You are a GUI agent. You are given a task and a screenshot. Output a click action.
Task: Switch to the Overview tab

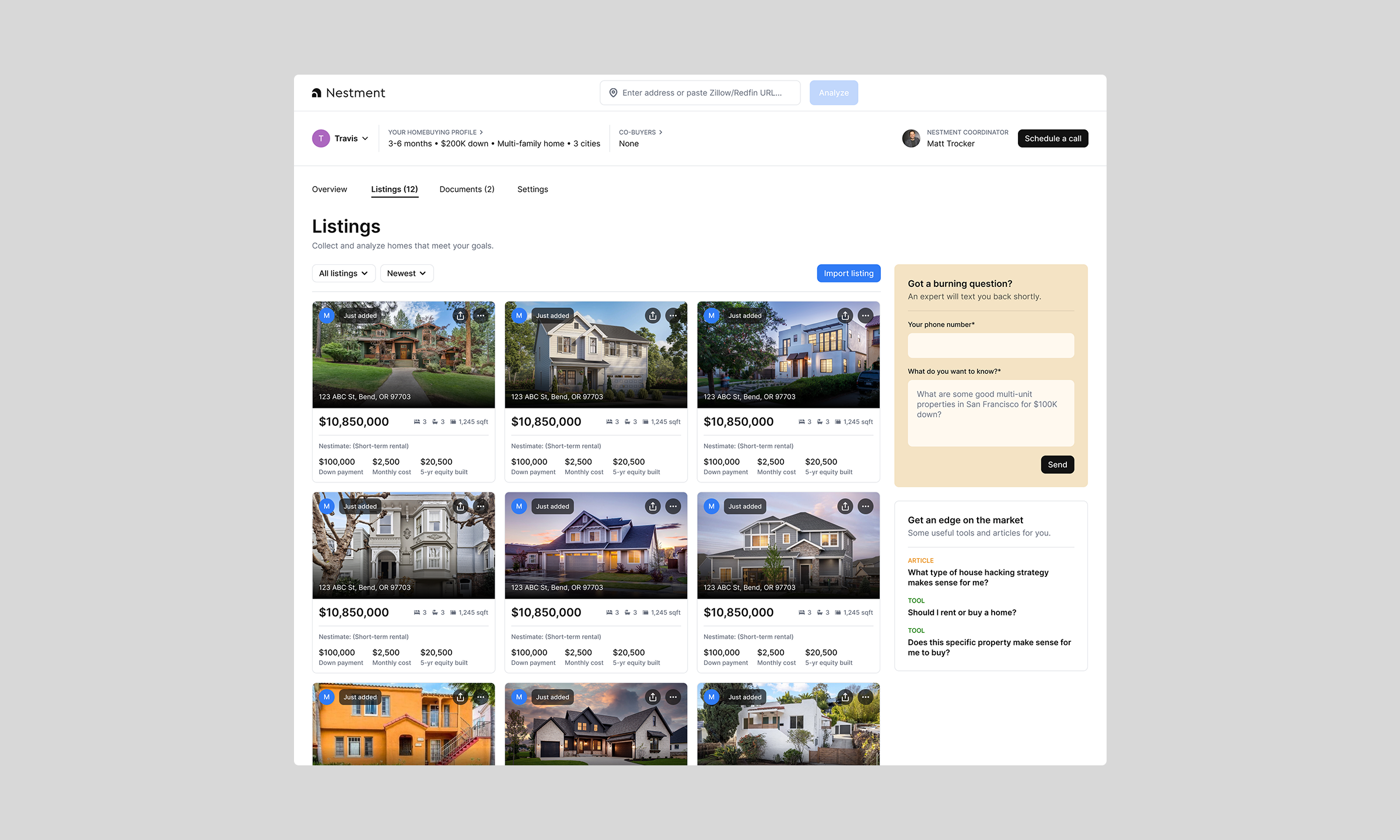(x=329, y=189)
